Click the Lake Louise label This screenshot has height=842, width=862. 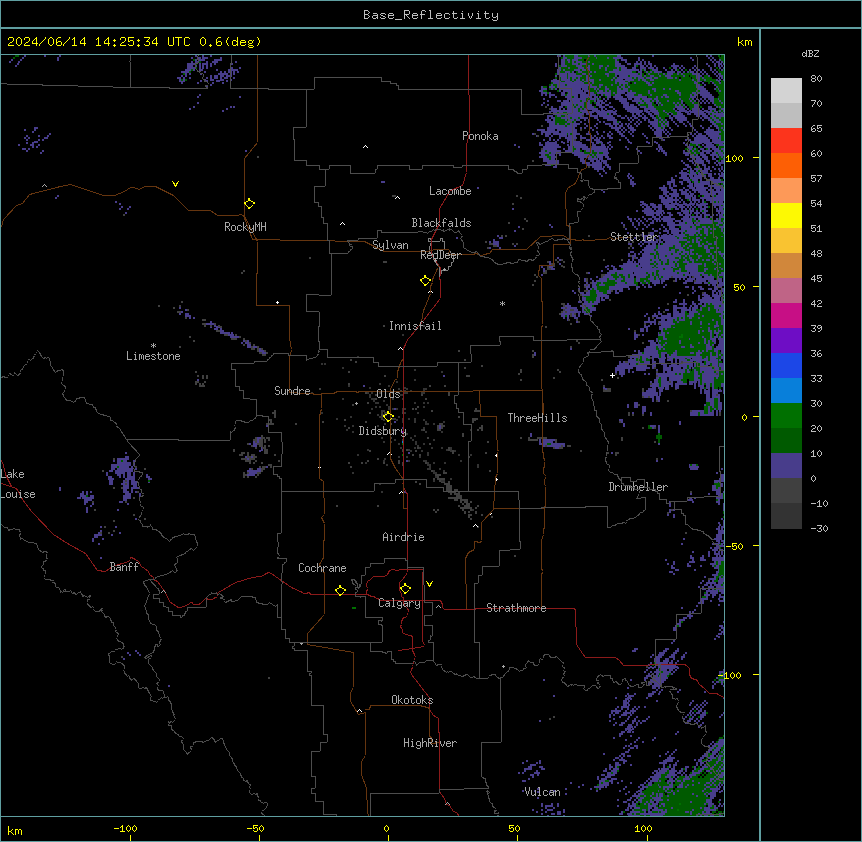[x=18, y=484]
